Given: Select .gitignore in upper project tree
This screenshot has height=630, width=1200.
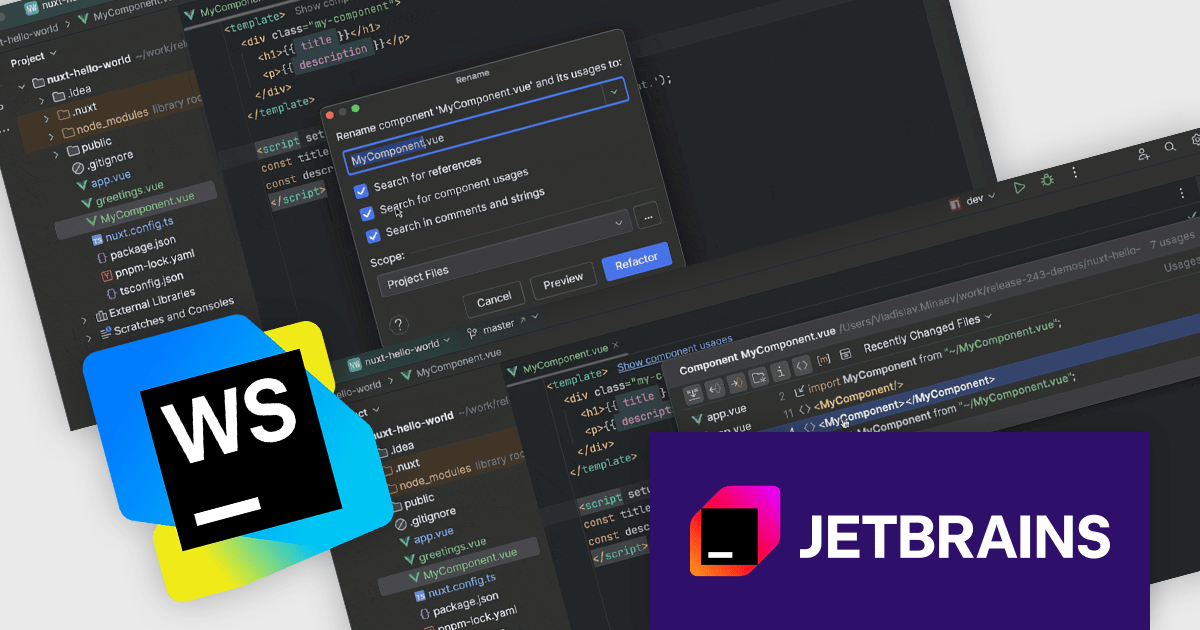Looking at the screenshot, I should 103,161.
